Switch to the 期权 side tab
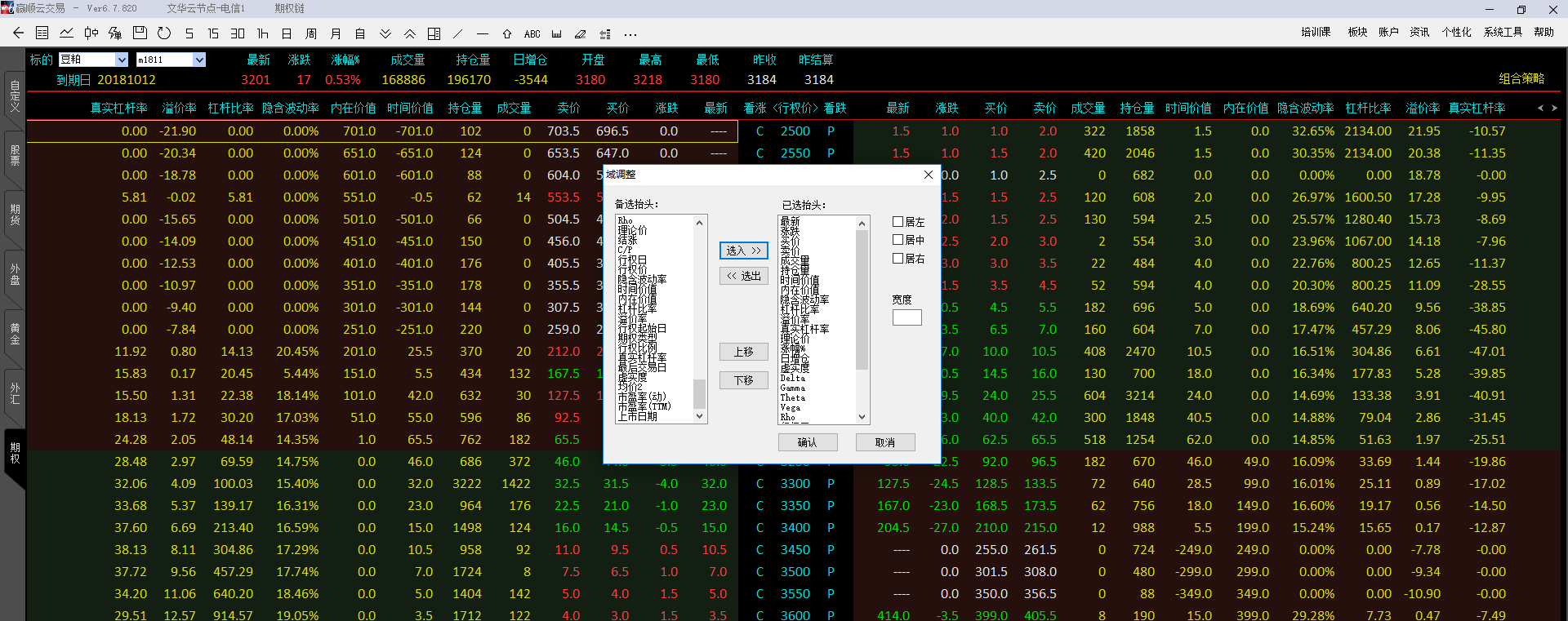 15,454
